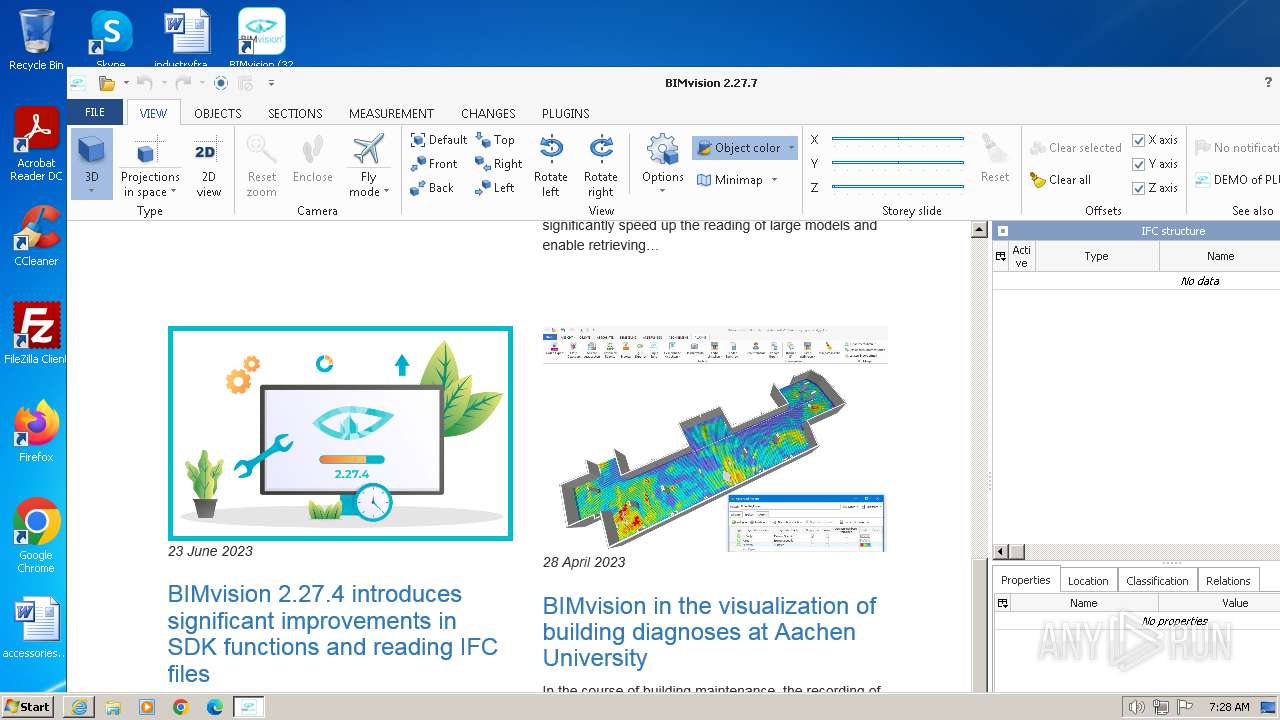The image size is (1280, 720).
Task: Click 2.27.4 monitor illustration thumbnail
Action: point(340,433)
